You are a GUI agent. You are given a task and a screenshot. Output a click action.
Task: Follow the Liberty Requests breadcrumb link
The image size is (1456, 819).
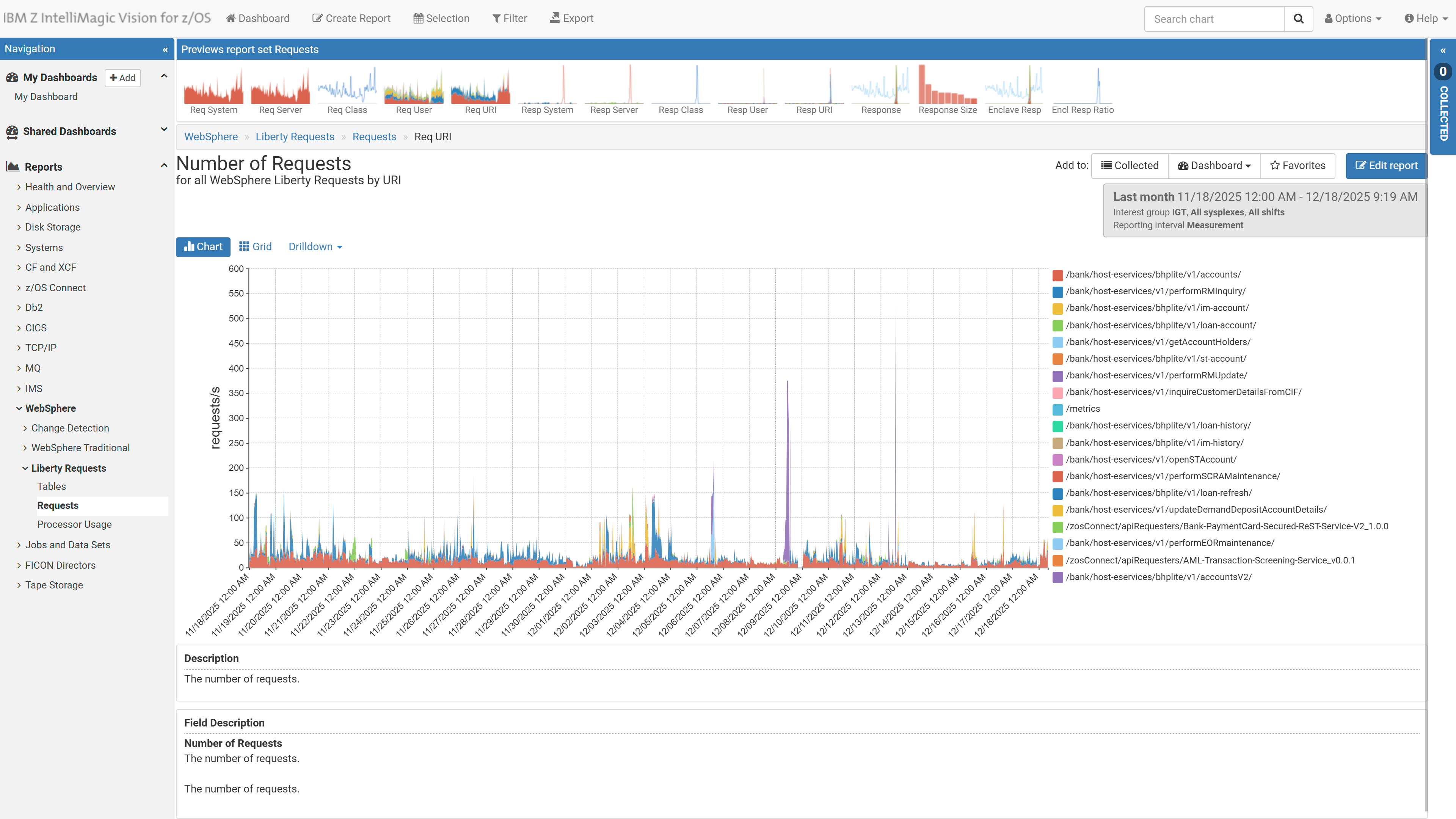coord(295,137)
